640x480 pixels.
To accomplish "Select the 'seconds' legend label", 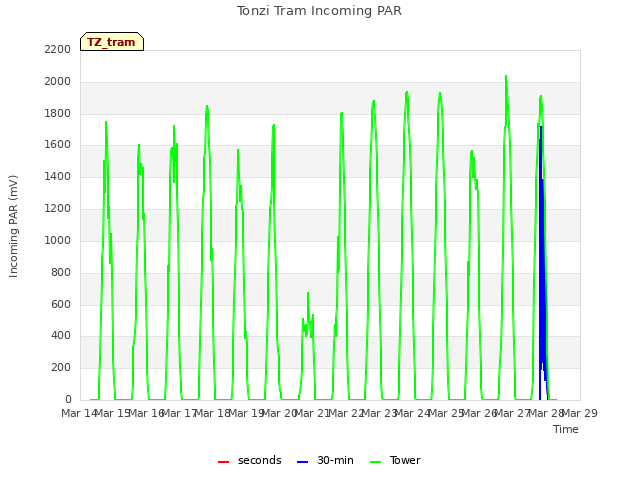I will pyautogui.click(x=260, y=460).
